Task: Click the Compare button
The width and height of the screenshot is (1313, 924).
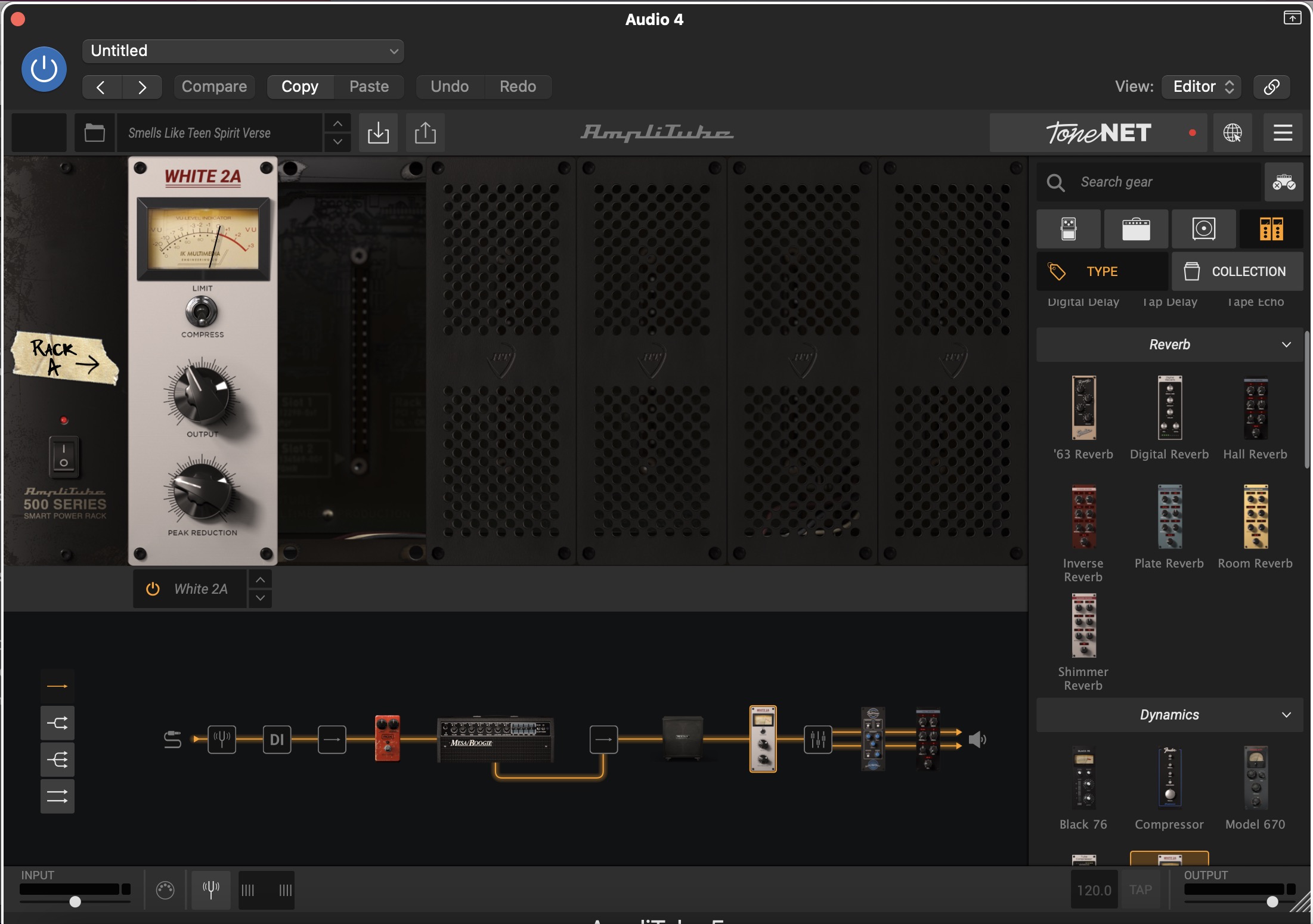Action: (x=214, y=87)
